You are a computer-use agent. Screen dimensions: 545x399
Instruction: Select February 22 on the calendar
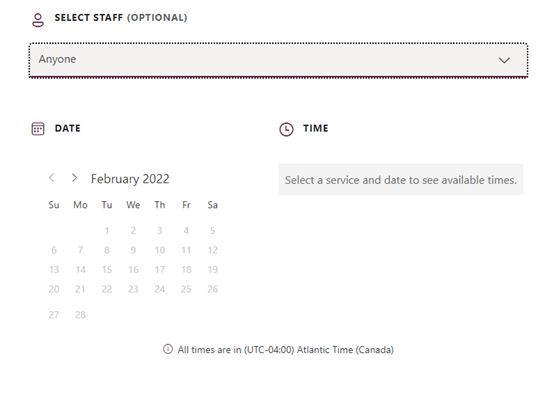(107, 289)
